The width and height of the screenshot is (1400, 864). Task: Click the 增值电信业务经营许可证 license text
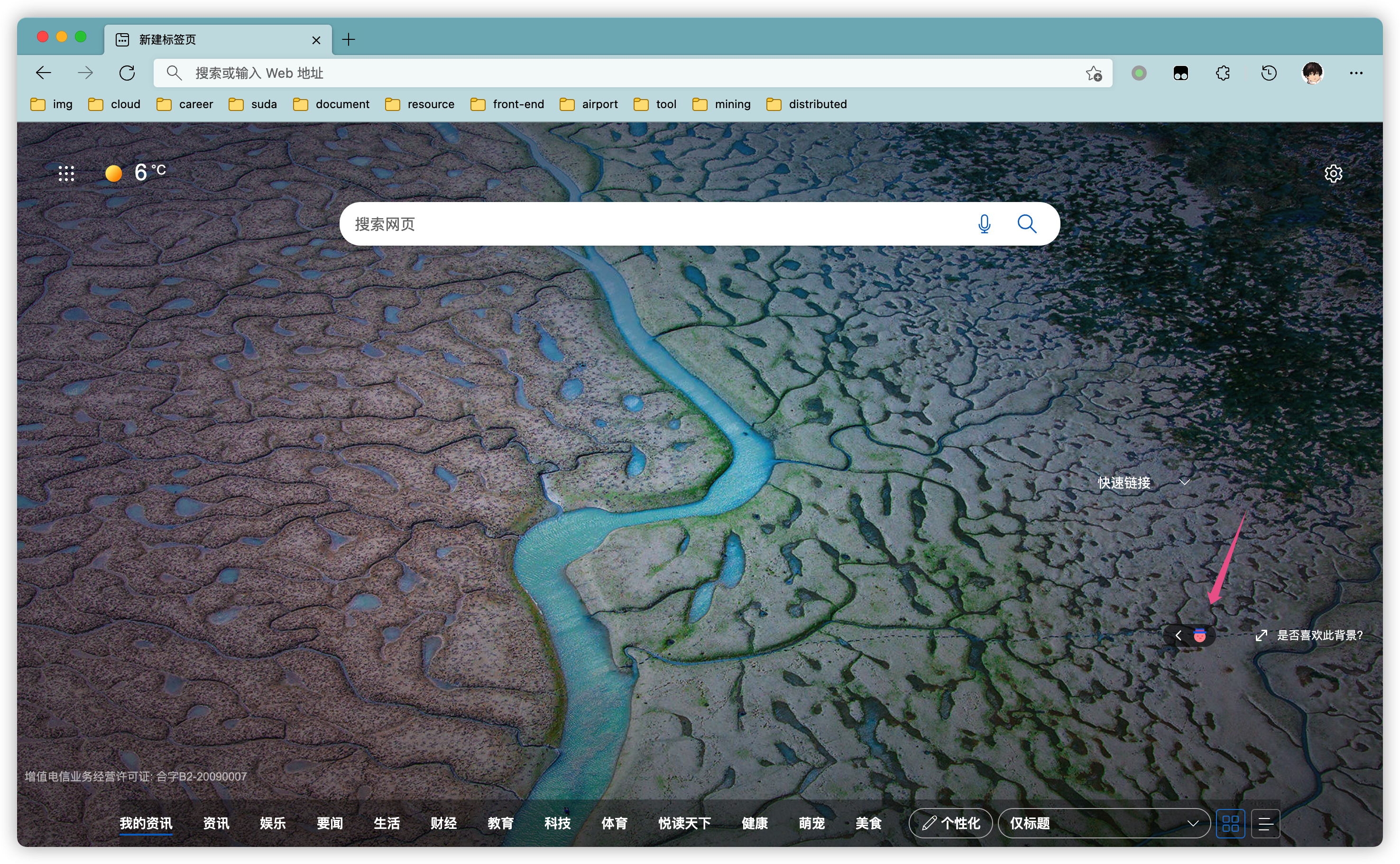pos(136,777)
